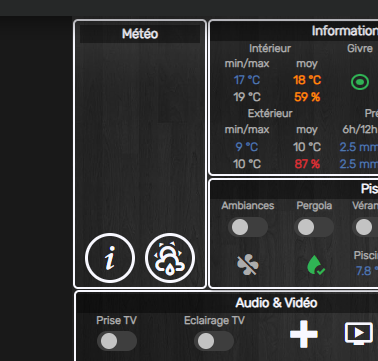The width and height of the screenshot is (378, 361).
Task: Click the exterior minimum 9 °C value
Action: [247, 147]
